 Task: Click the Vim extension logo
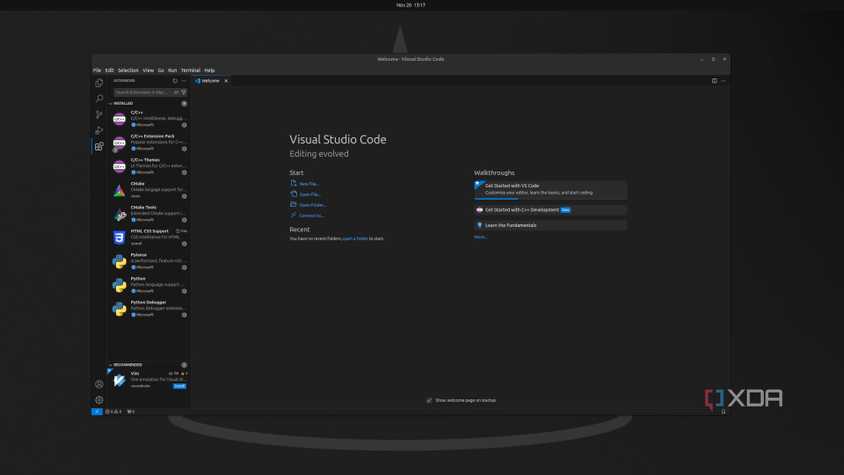pyautogui.click(x=119, y=380)
